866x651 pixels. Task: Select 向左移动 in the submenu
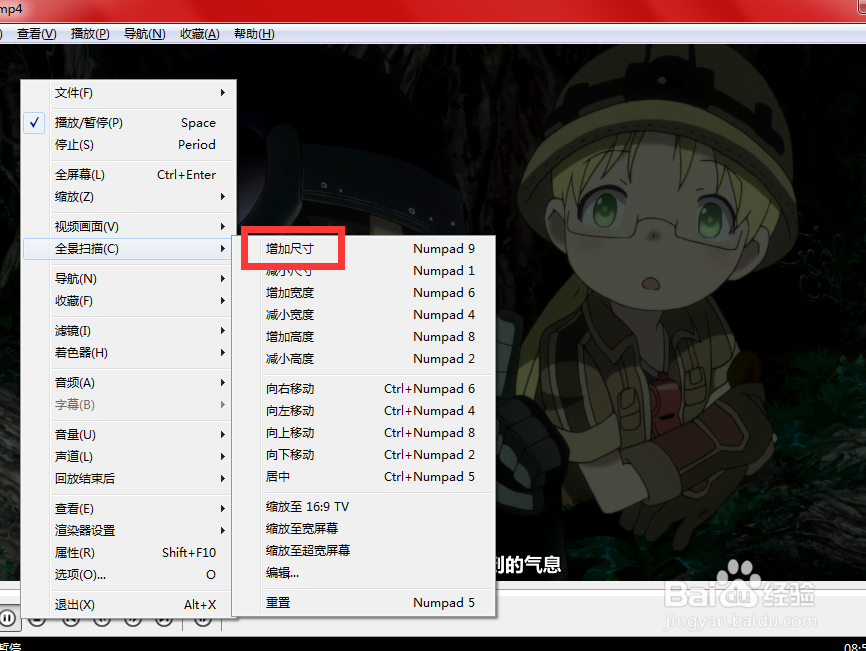click(363, 411)
